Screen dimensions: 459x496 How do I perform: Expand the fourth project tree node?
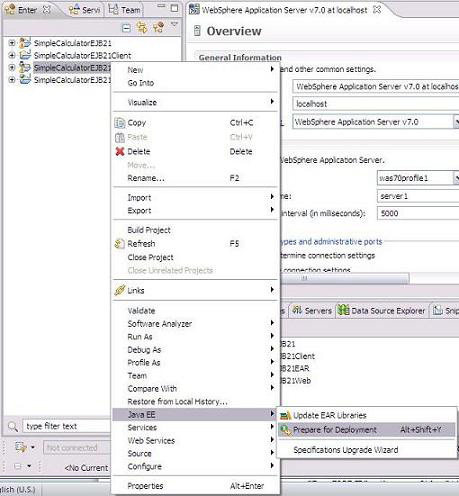(12, 80)
